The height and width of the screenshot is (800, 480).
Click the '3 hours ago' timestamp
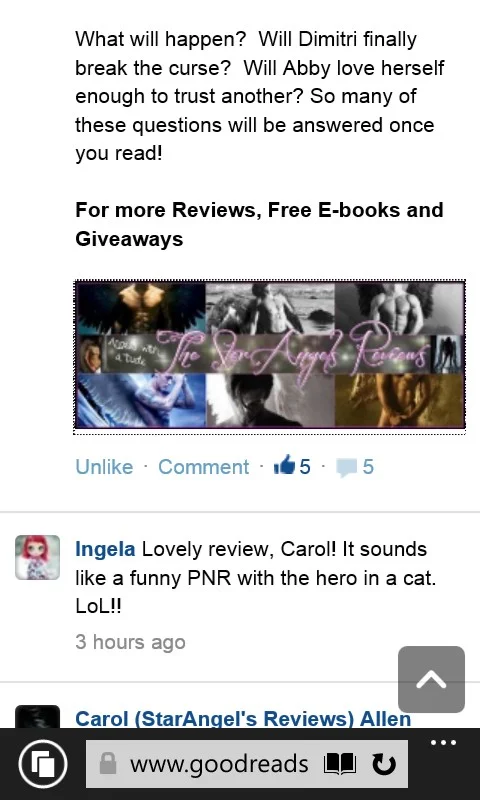(x=130, y=642)
